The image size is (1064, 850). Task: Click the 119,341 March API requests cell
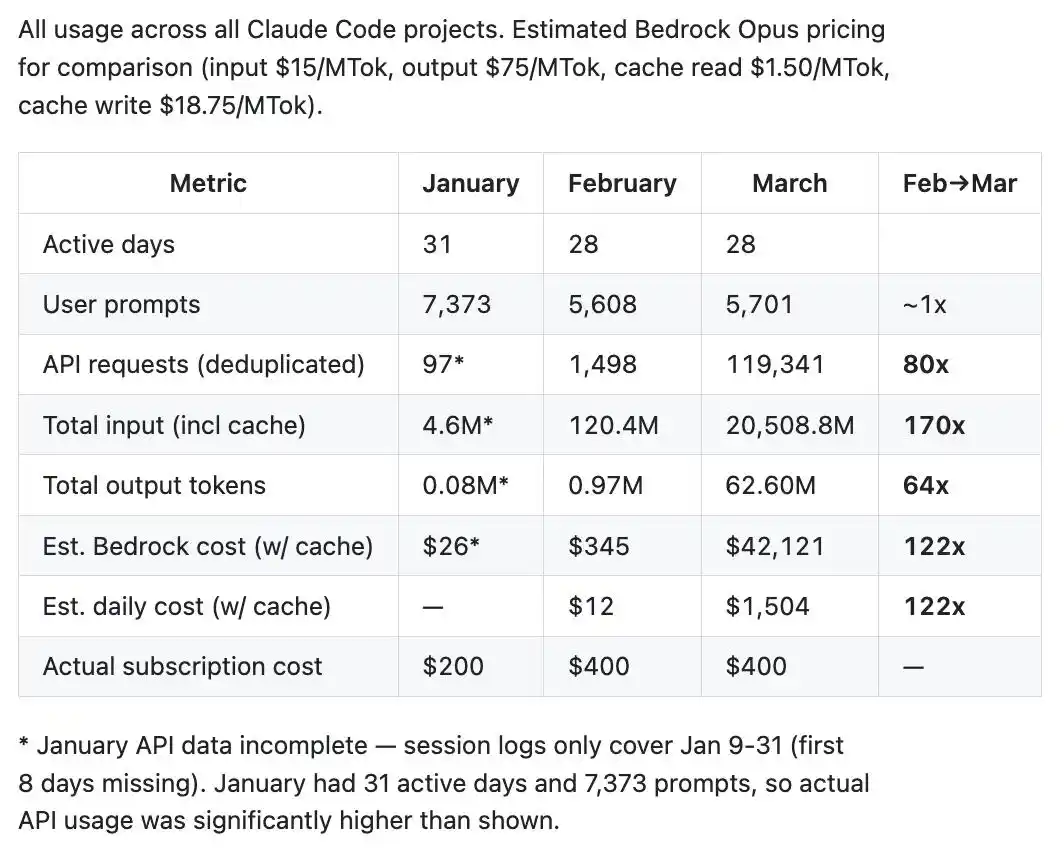(x=775, y=365)
